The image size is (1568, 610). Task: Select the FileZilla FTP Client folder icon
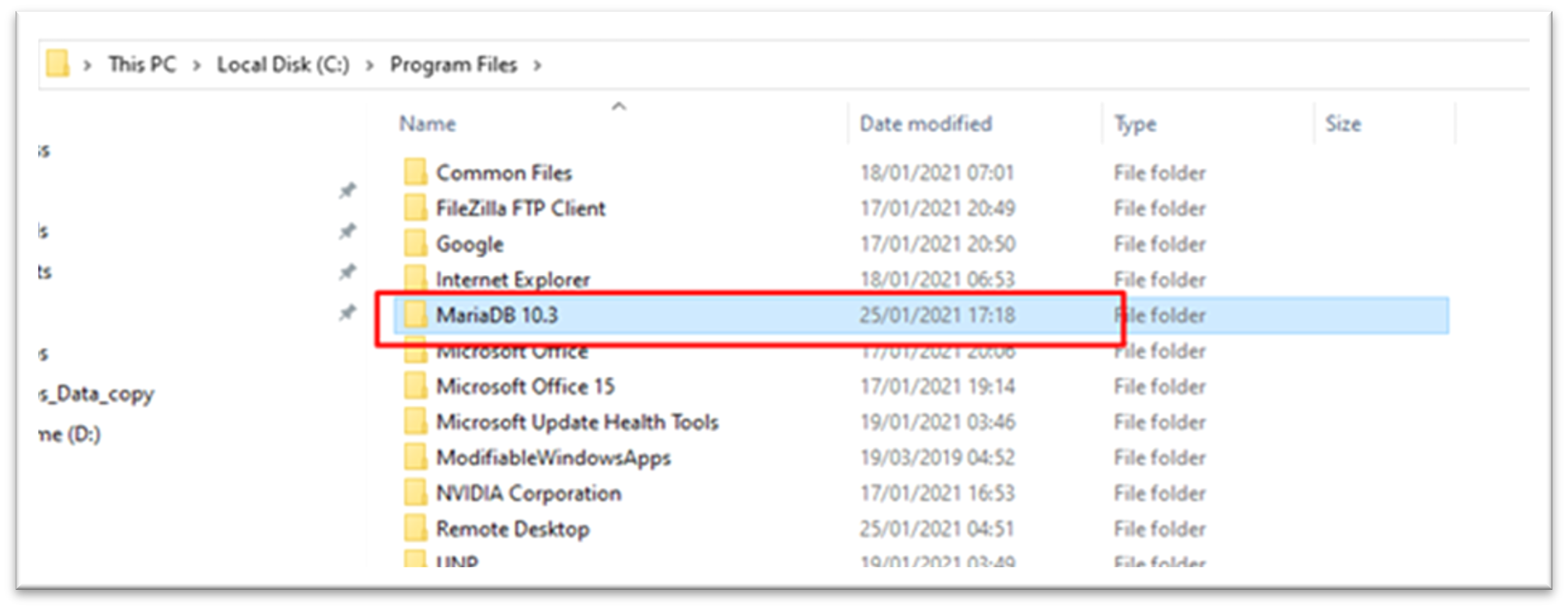point(415,207)
